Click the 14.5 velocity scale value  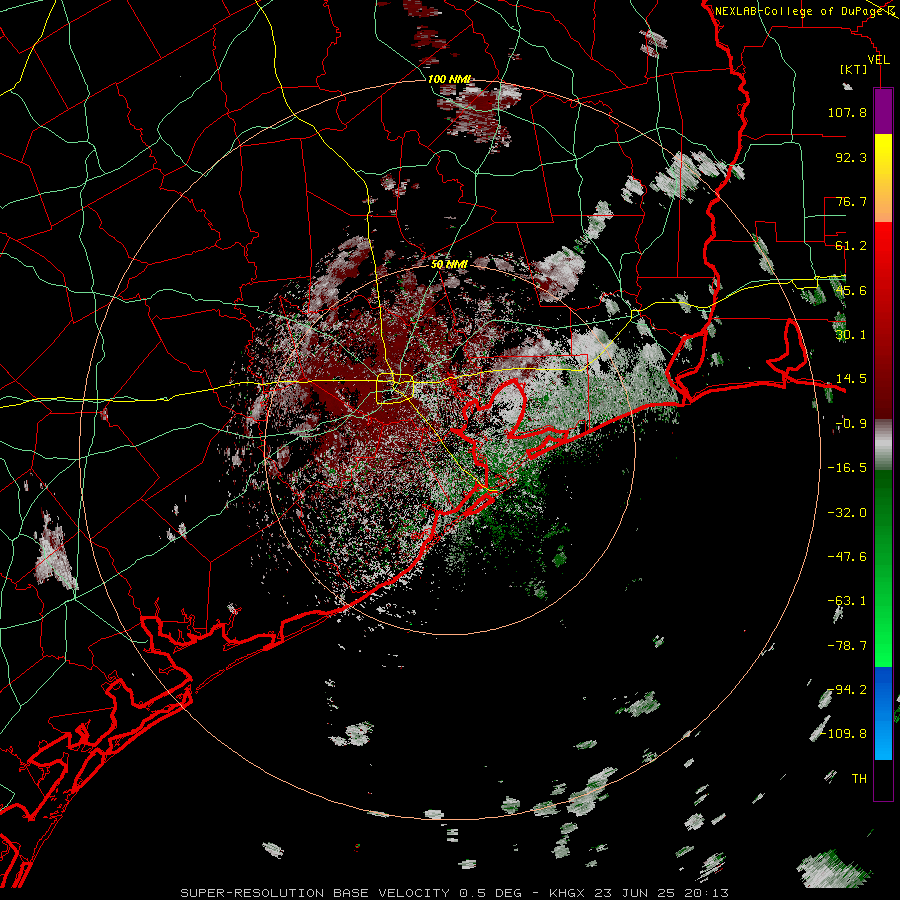851,379
